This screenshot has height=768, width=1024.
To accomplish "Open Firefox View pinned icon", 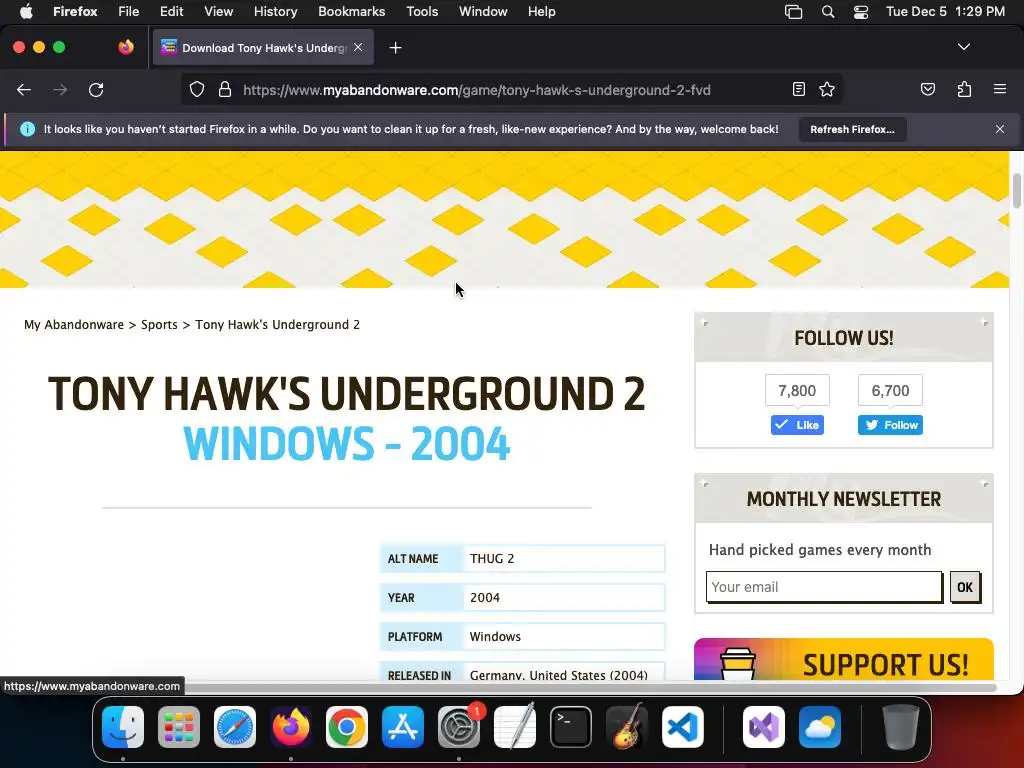I will pyautogui.click(x=126, y=47).
